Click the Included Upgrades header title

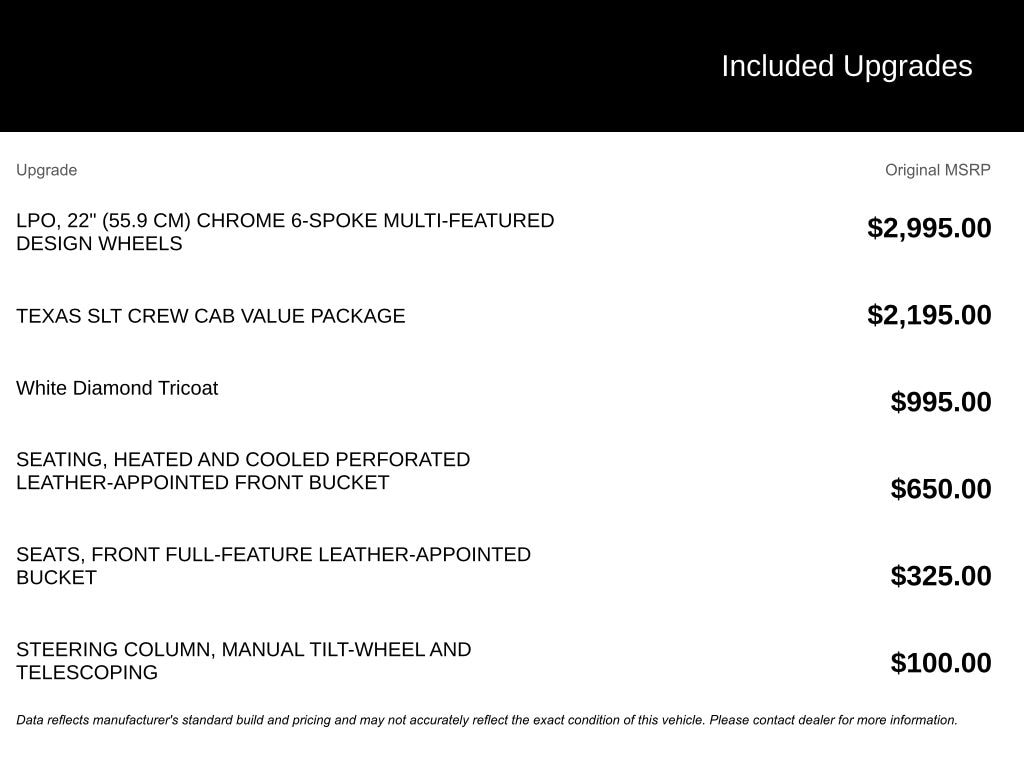pyautogui.click(x=846, y=66)
